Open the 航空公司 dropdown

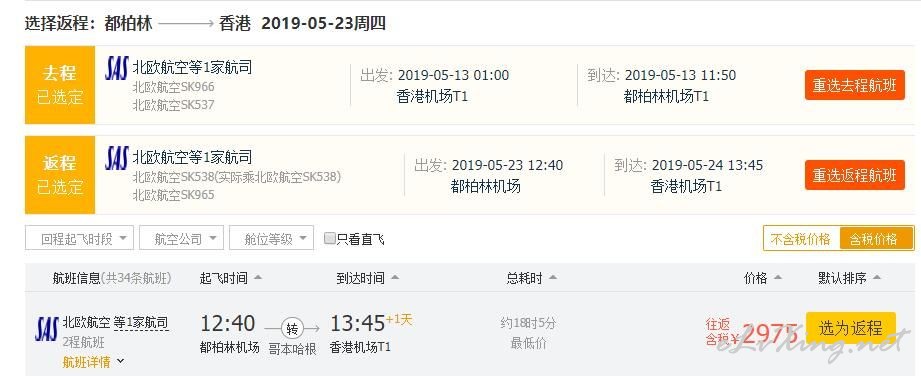tap(181, 239)
